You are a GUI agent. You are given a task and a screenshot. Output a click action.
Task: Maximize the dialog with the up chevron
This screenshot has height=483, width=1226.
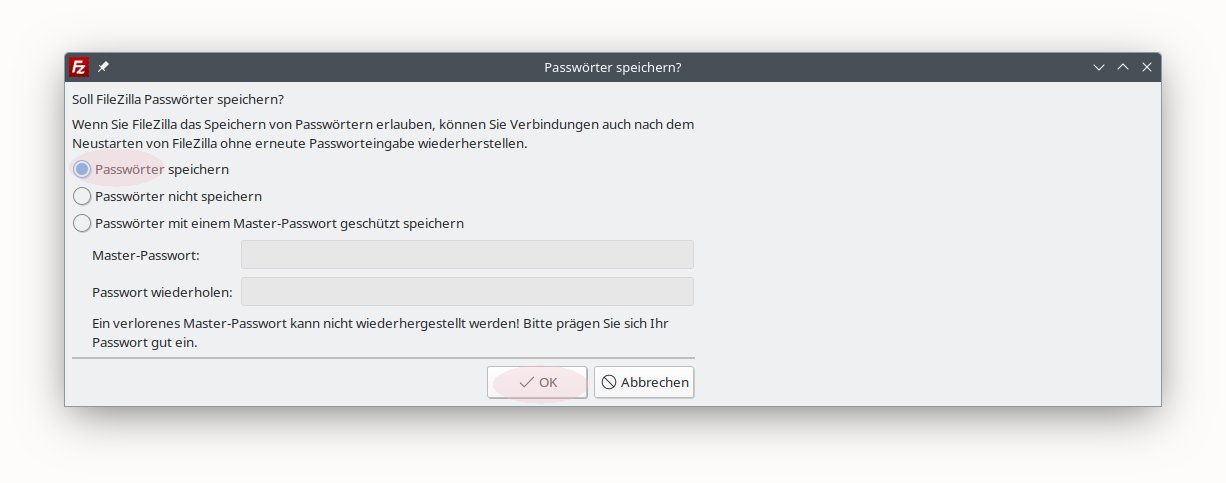pyautogui.click(x=1123, y=67)
